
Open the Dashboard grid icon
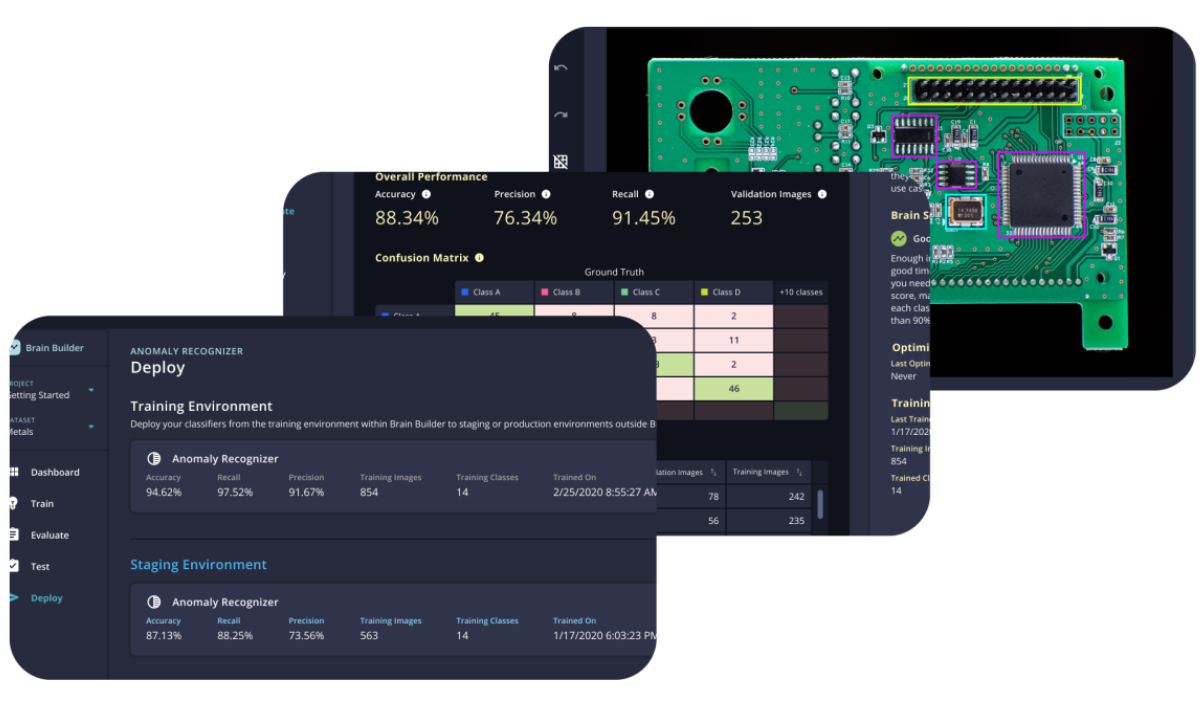13,472
